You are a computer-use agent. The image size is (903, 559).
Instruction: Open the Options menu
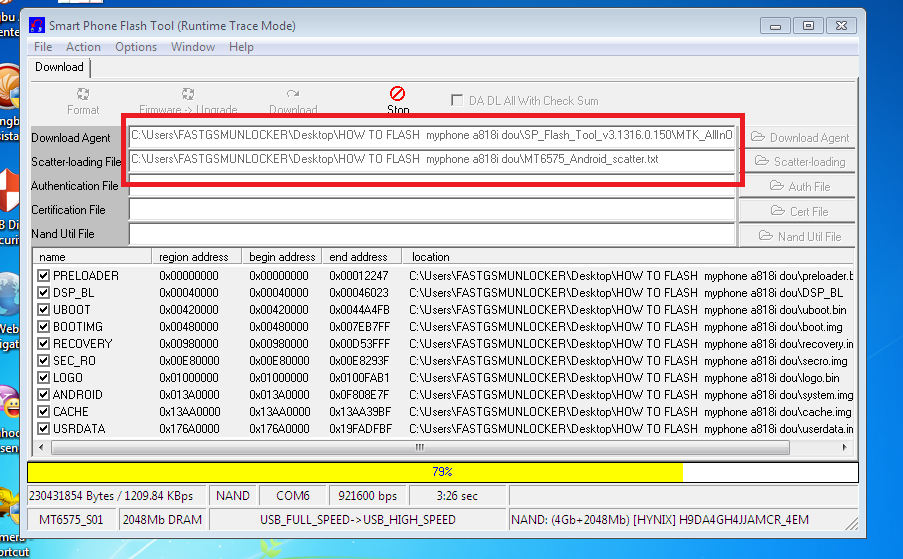click(x=136, y=47)
